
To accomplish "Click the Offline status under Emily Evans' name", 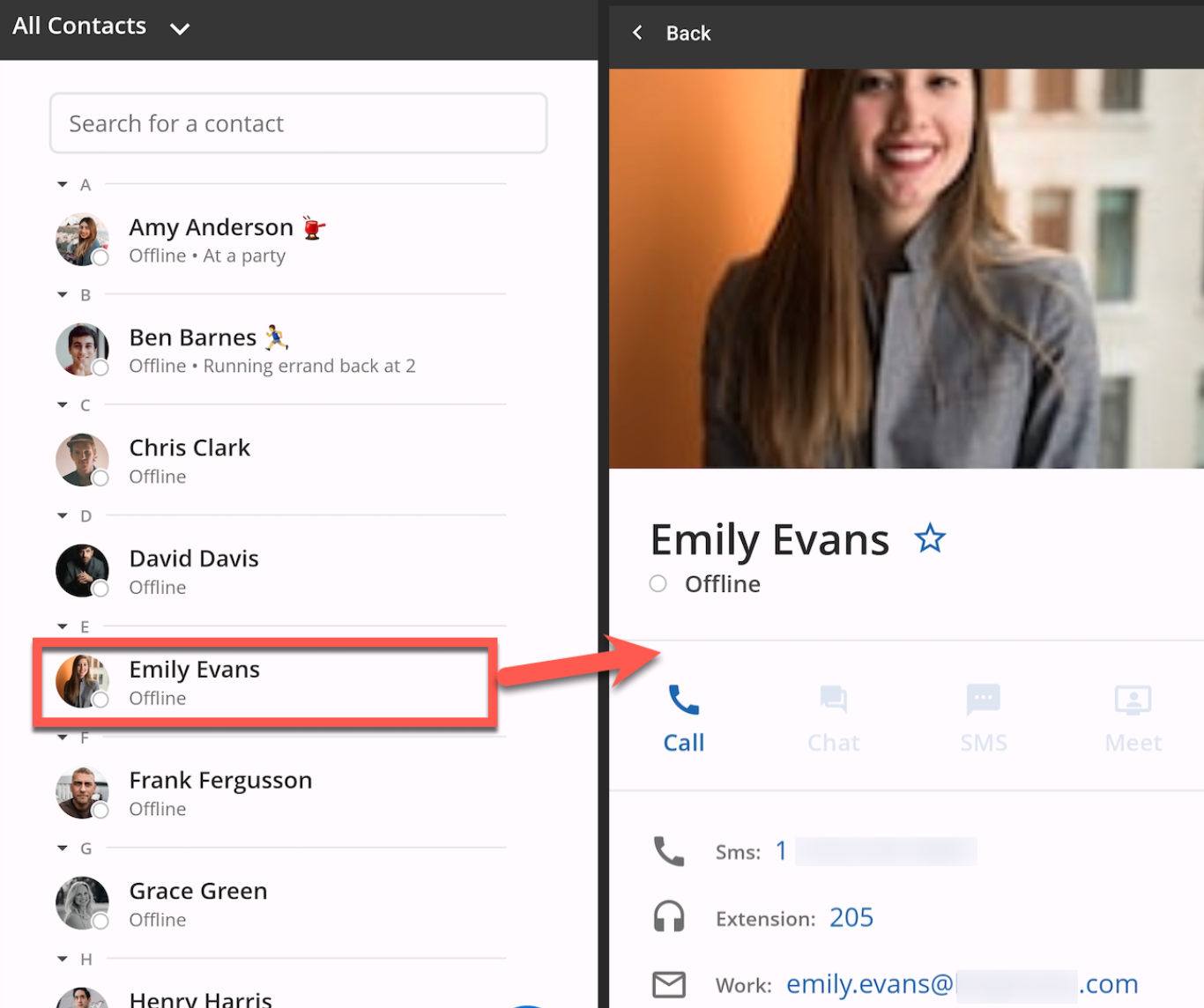I will tap(722, 584).
